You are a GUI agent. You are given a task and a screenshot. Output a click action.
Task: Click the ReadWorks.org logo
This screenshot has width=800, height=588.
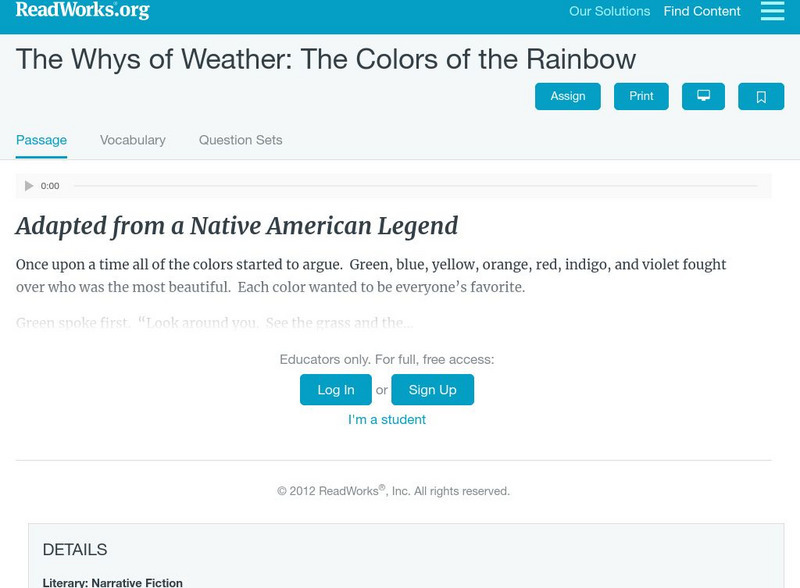coord(83,10)
